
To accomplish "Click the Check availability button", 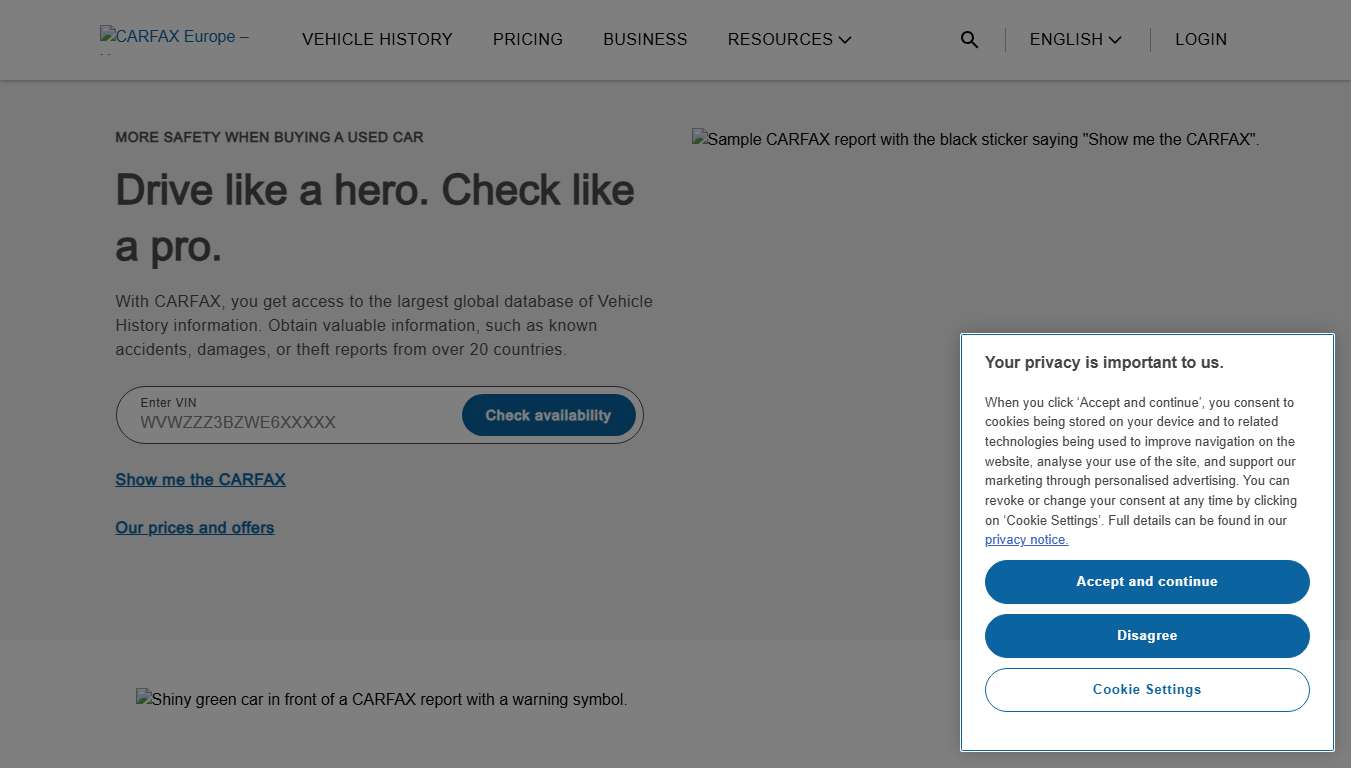I will click(x=548, y=414).
